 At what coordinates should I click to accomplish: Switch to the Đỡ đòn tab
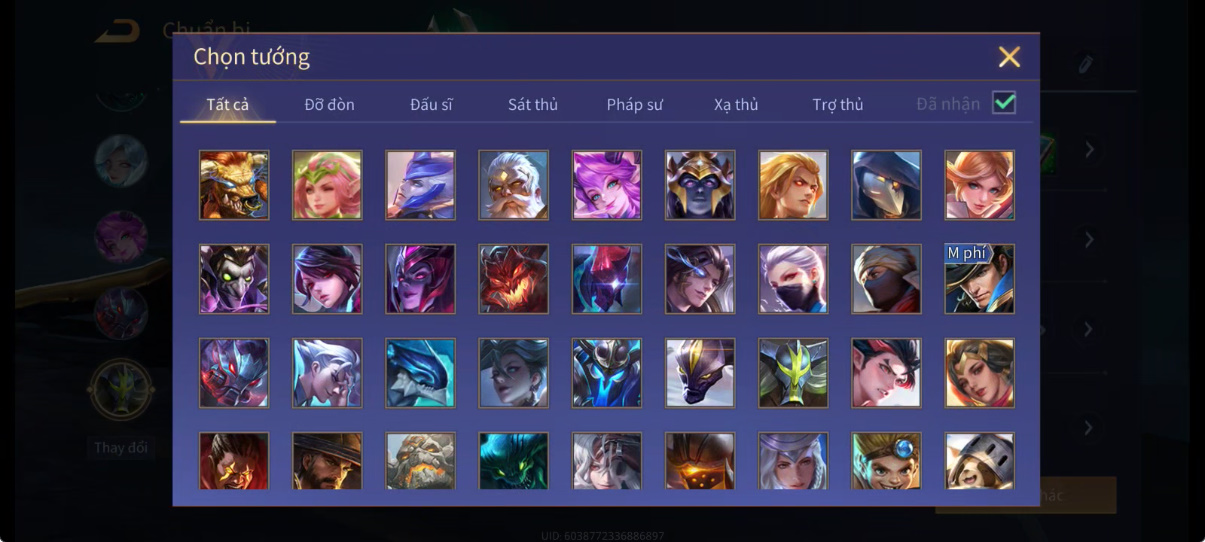(x=329, y=104)
